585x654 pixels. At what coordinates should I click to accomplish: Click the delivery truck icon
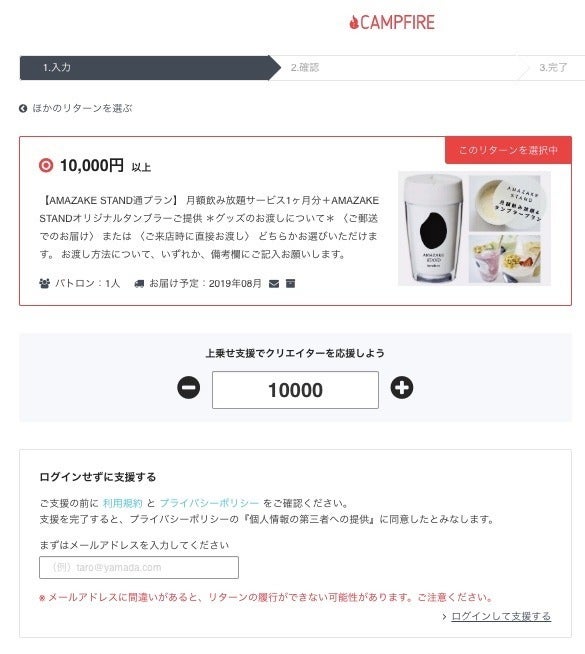139,284
